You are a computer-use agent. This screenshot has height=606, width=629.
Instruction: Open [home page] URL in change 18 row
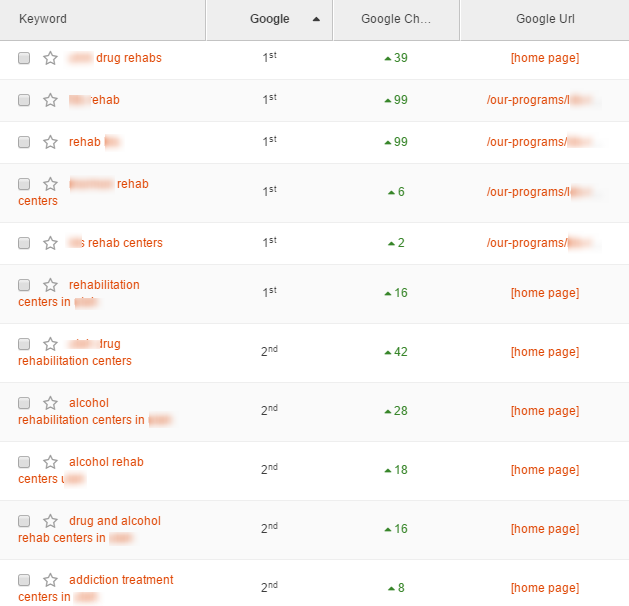(x=545, y=470)
